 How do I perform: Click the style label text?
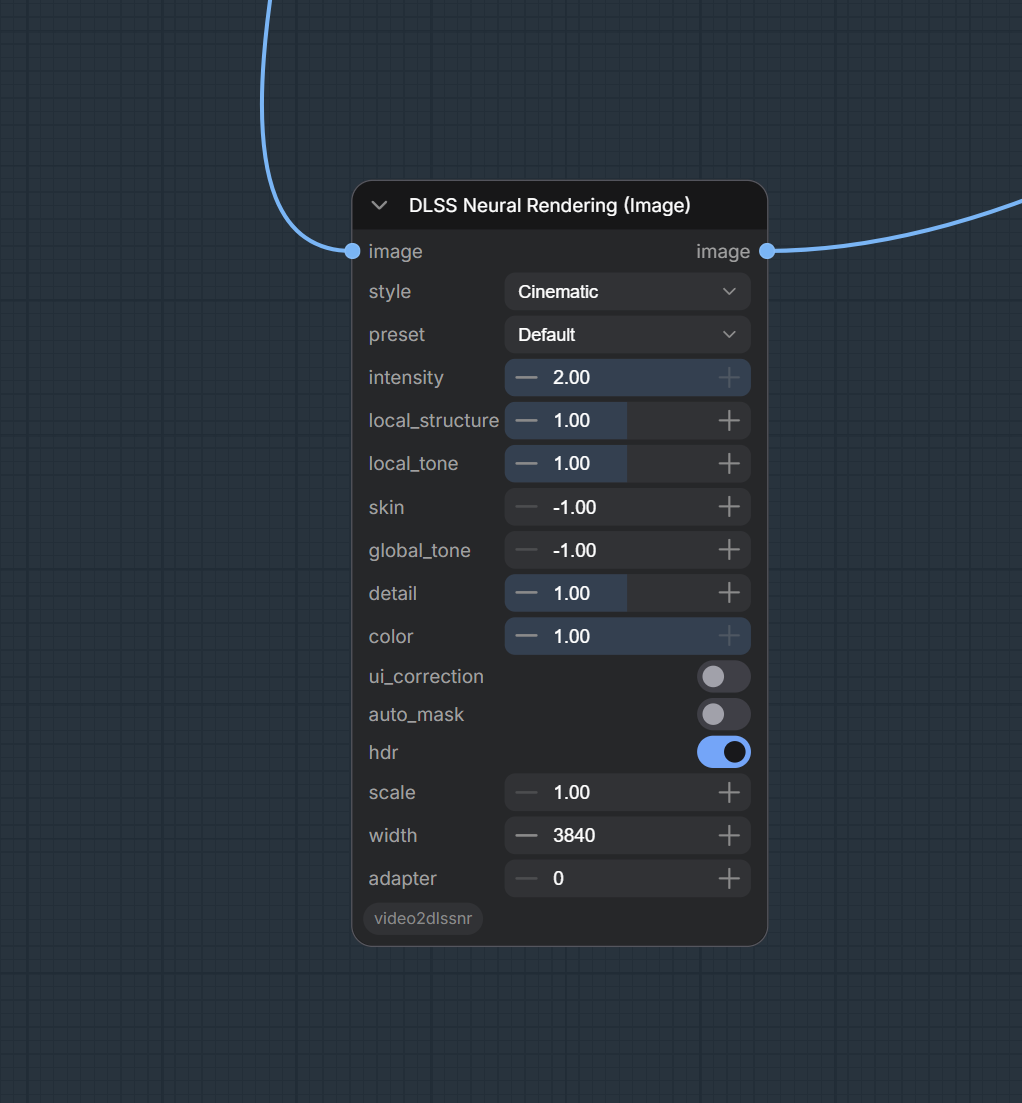(x=390, y=292)
